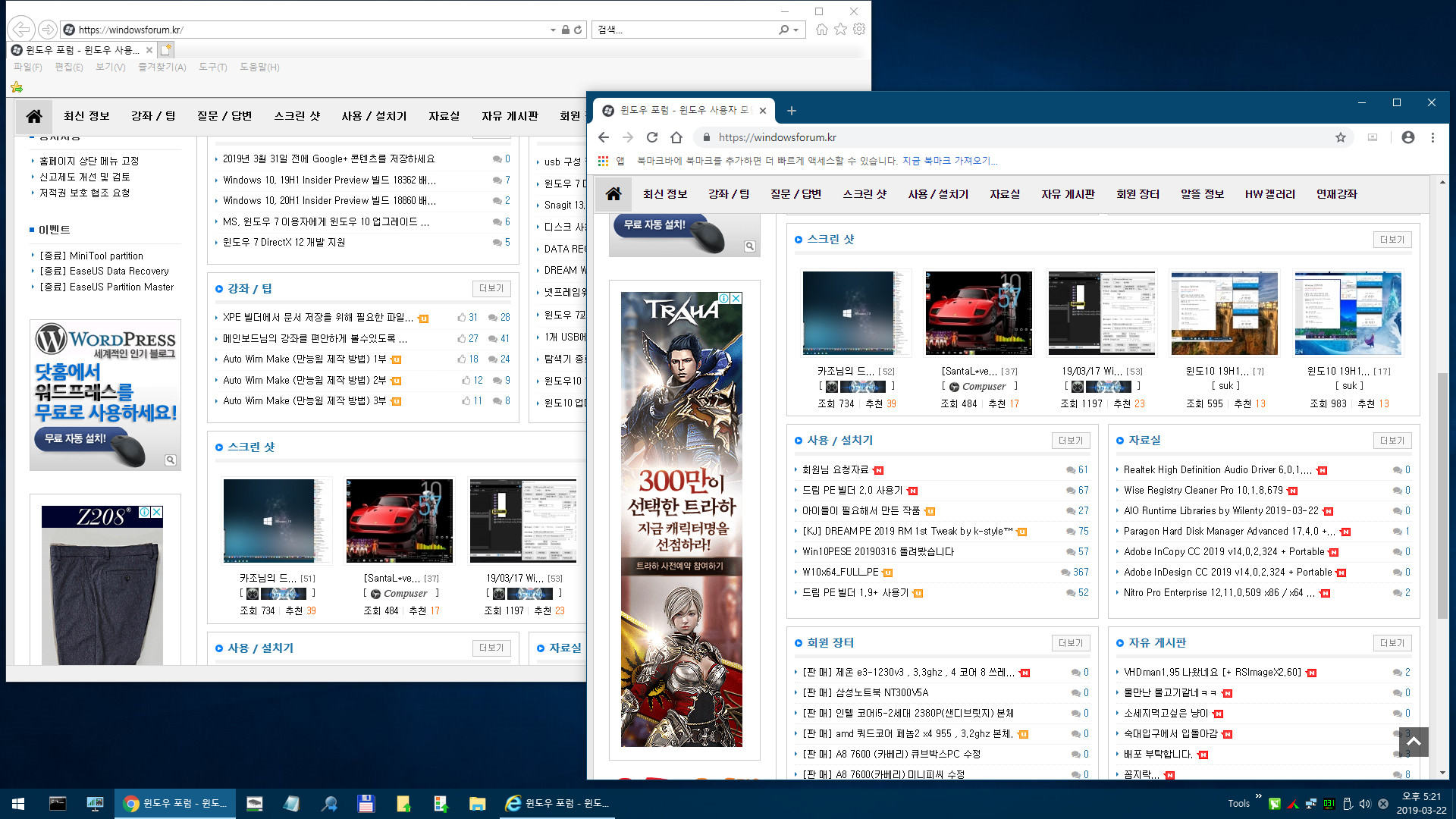Select 연재강좌 in Chrome's site navigation
The width and height of the screenshot is (1456, 819).
click(1336, 194)
